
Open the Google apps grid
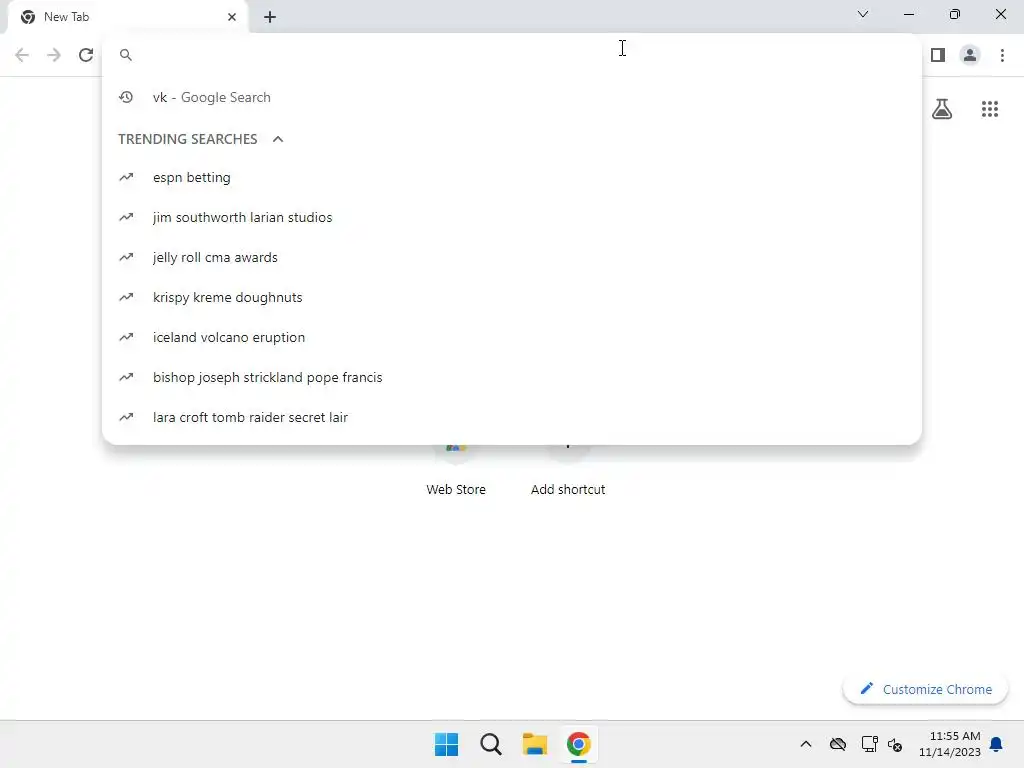point(989,109)
